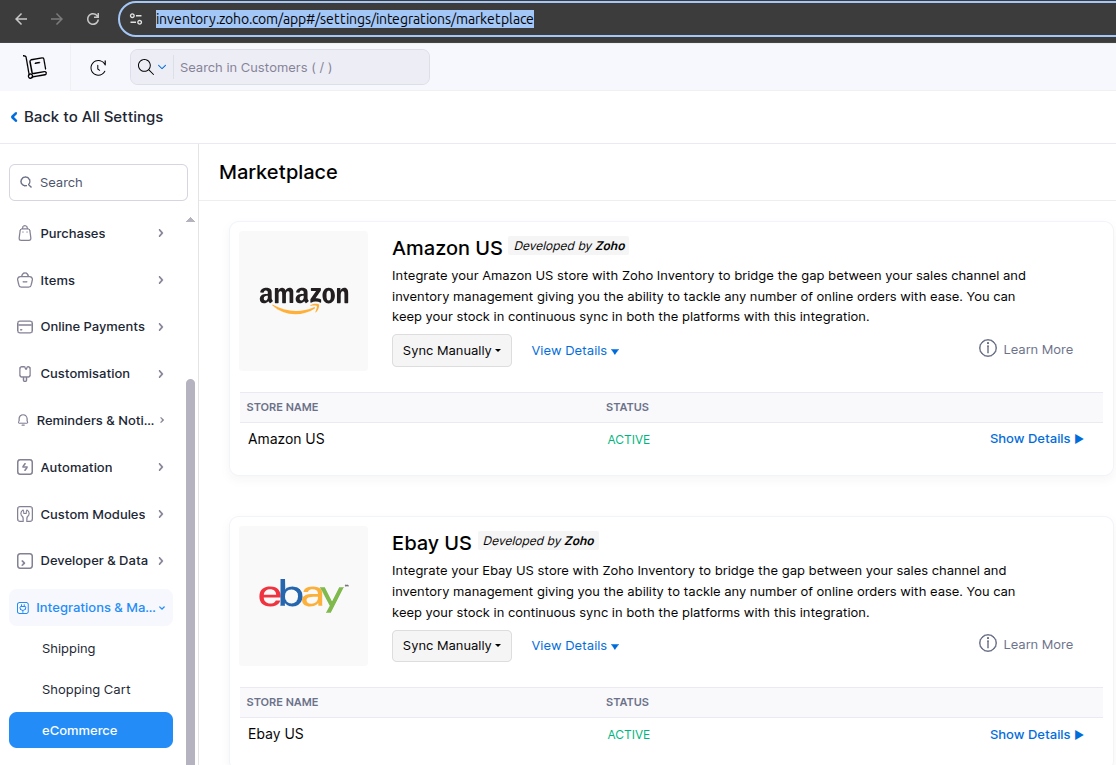This screenshot has width=1116, height=765.
Task: Expand the Customisation section
Action: tap(161, 374)
